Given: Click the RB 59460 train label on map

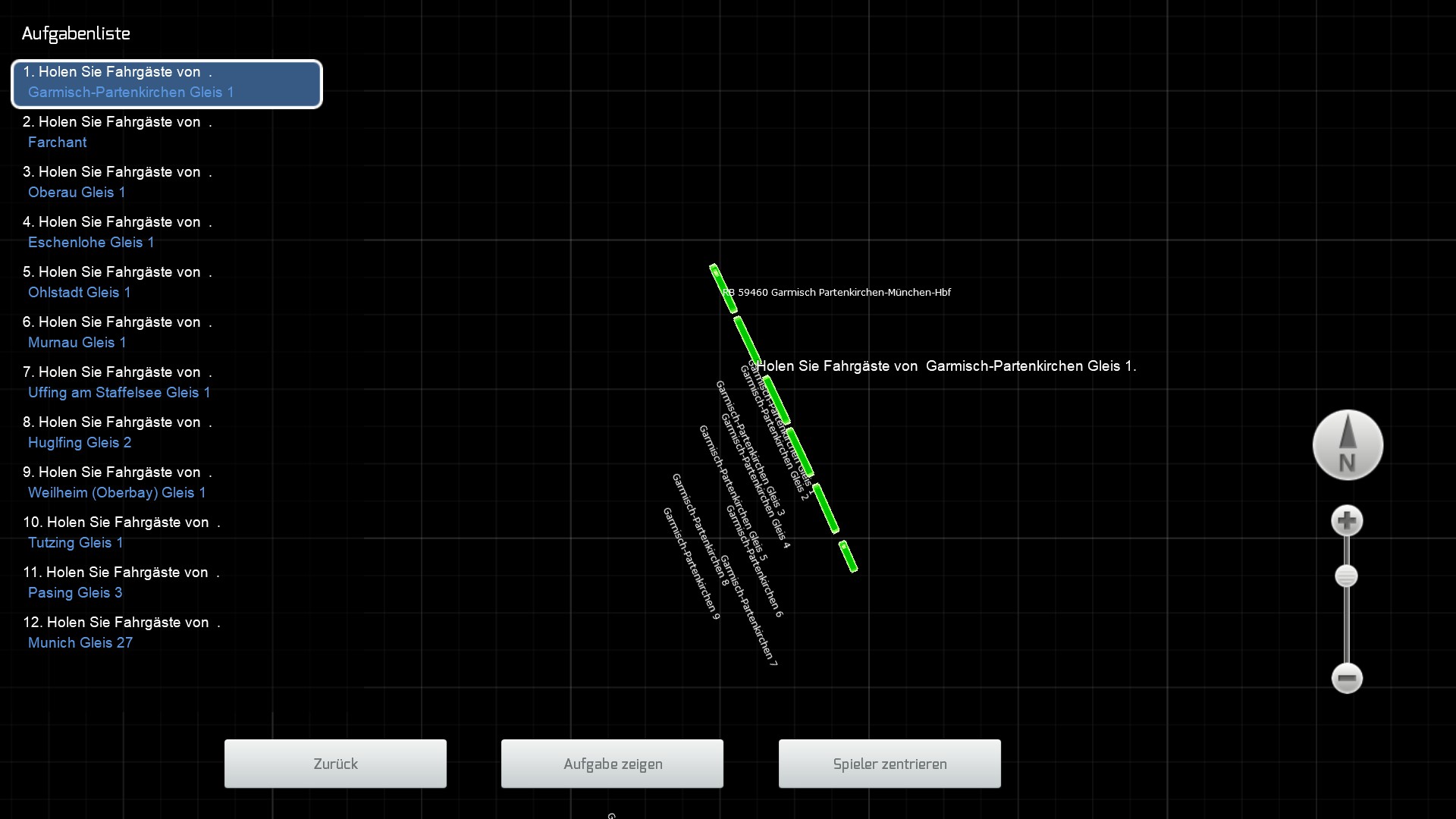Looking at the screenshot, I should tap(837, 293).
